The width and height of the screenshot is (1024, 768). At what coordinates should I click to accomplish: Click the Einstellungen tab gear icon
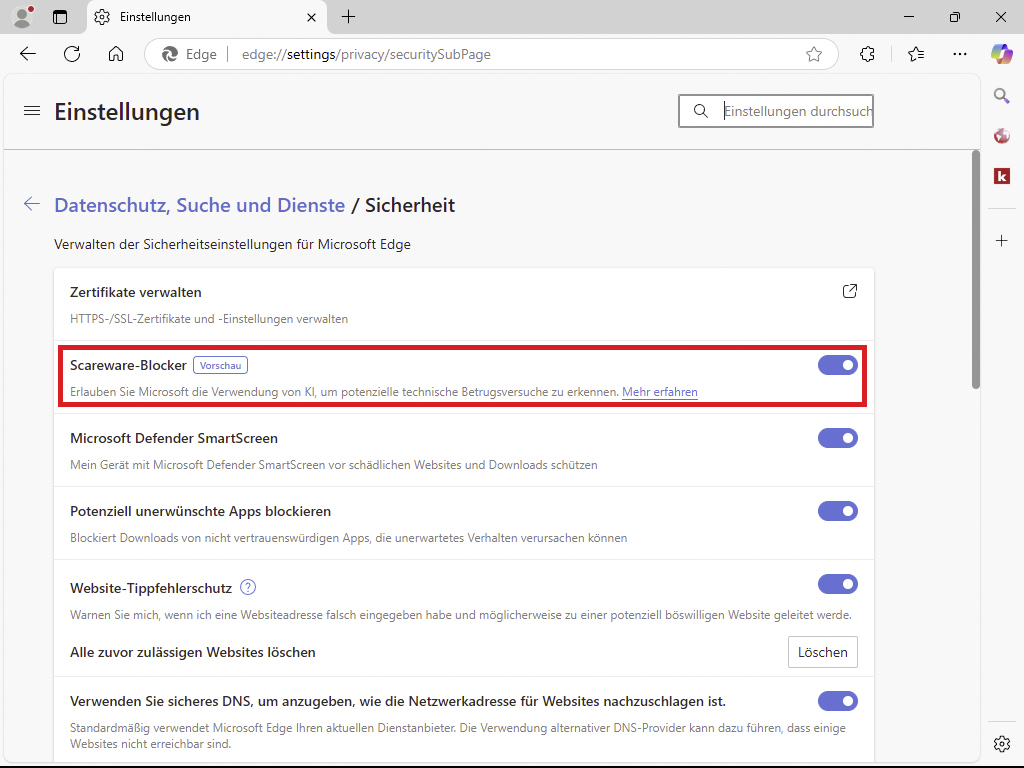[x=102, y=17]
